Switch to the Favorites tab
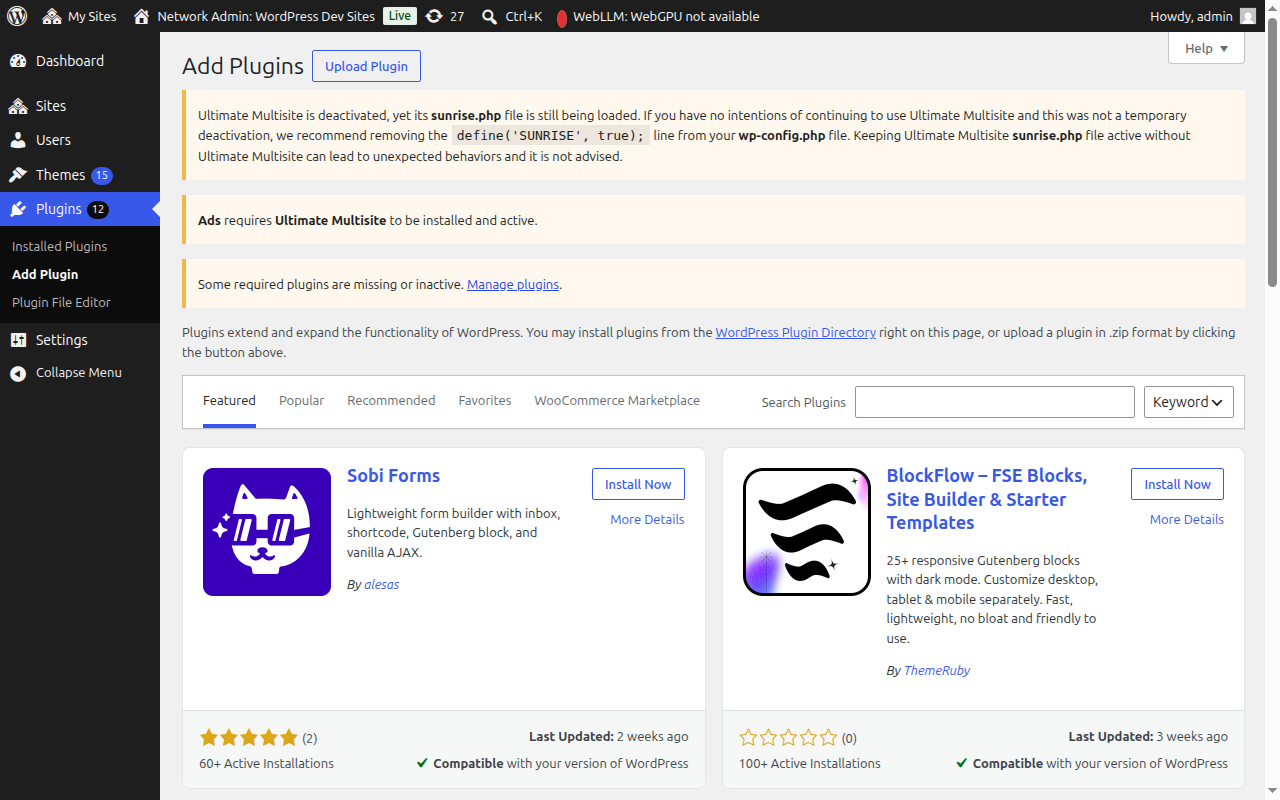This screenshot has width=1280, height=800. click(485, 401)
